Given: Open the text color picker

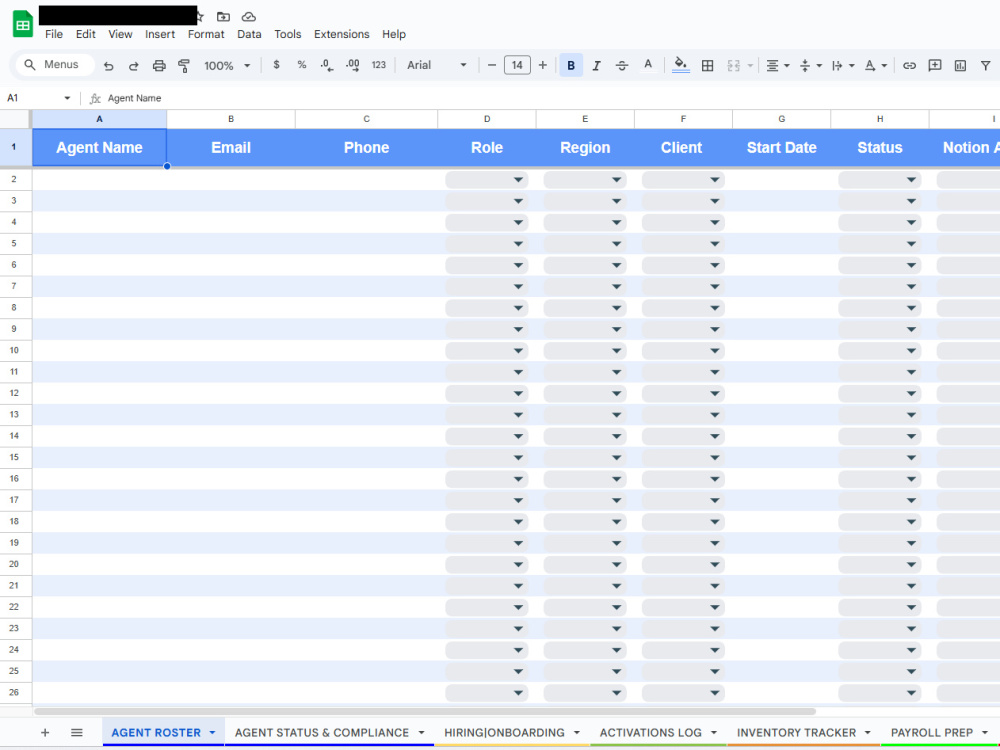Looking at the screenshot, I should 648,65.
